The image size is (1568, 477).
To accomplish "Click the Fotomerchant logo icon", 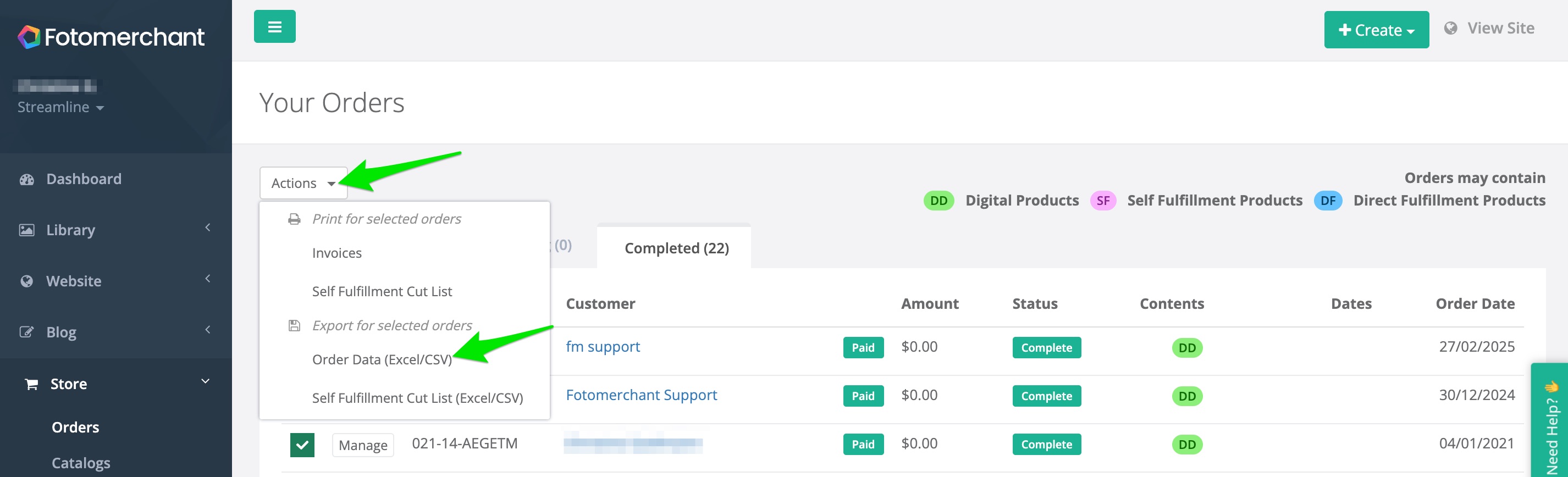I will tap(29, 37).
